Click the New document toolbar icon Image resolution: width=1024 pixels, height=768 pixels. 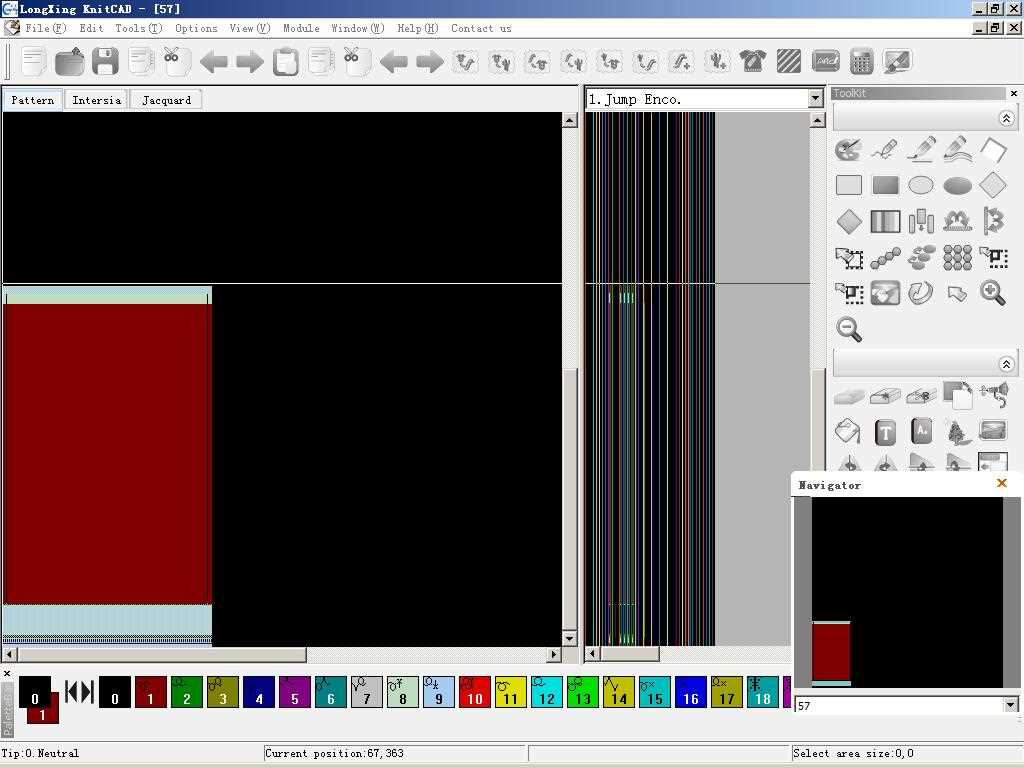[33, 62]
